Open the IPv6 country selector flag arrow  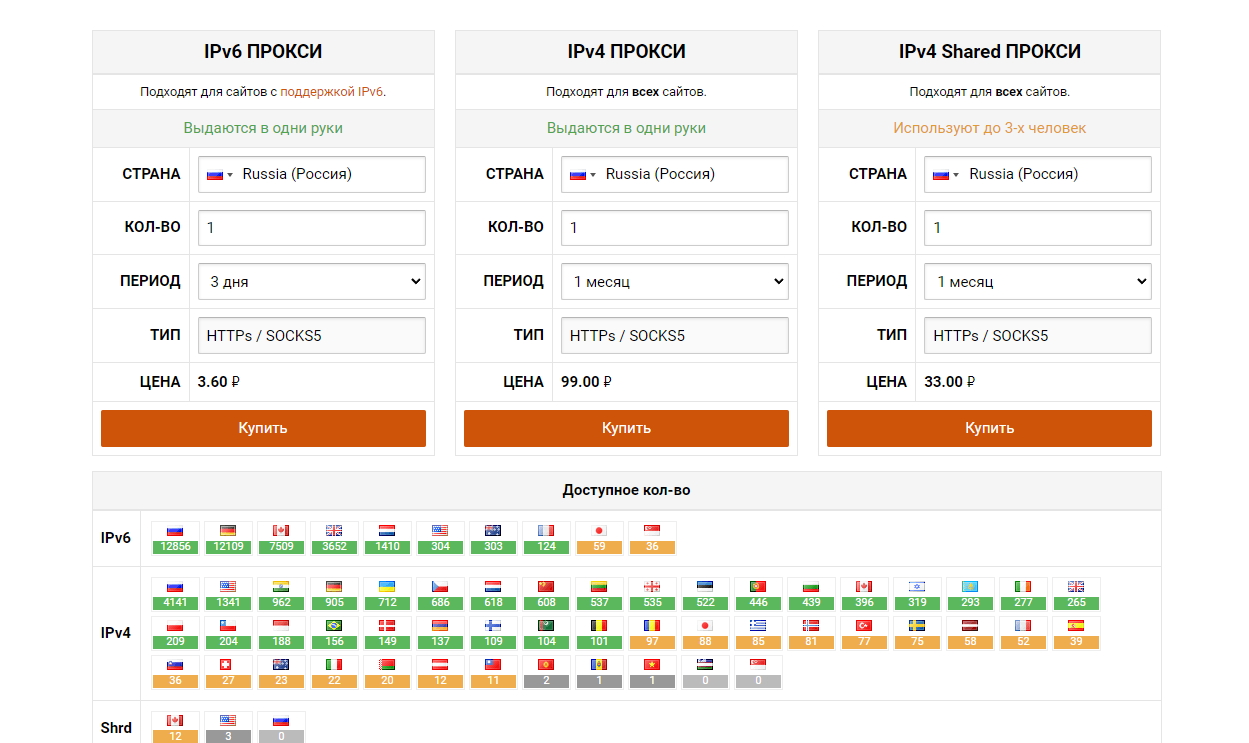point(220,174)
